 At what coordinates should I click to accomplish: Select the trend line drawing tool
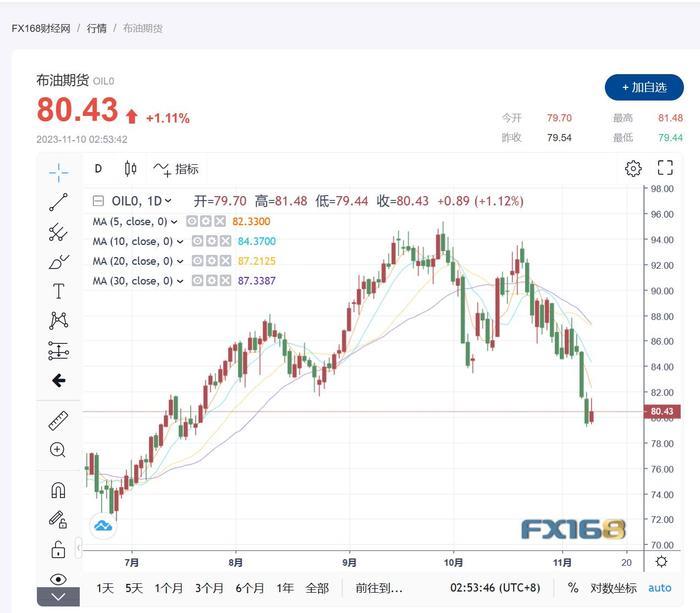click(x=58, y=202)
